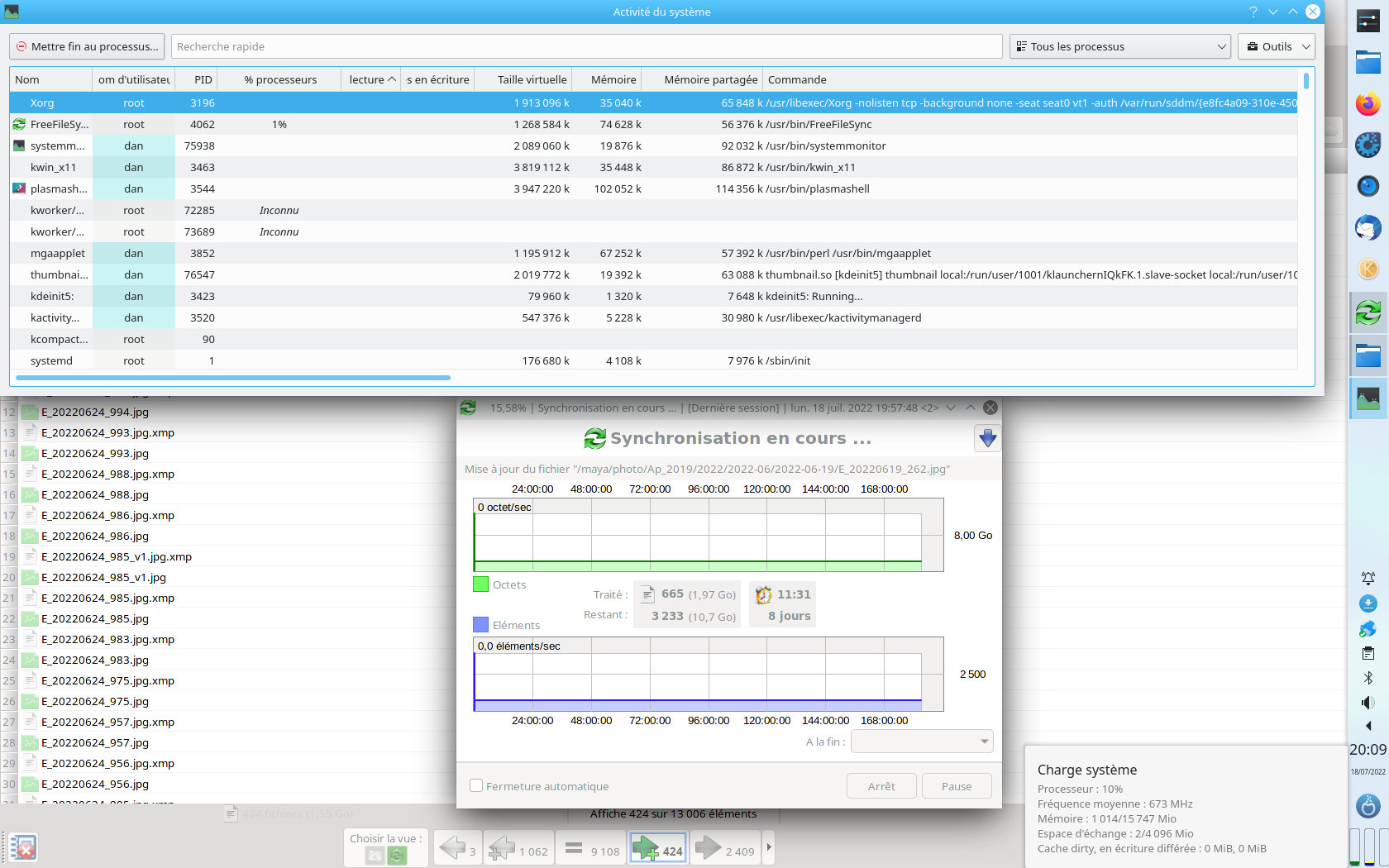
Task: Click the Pause button
Action: pos(957,786)
